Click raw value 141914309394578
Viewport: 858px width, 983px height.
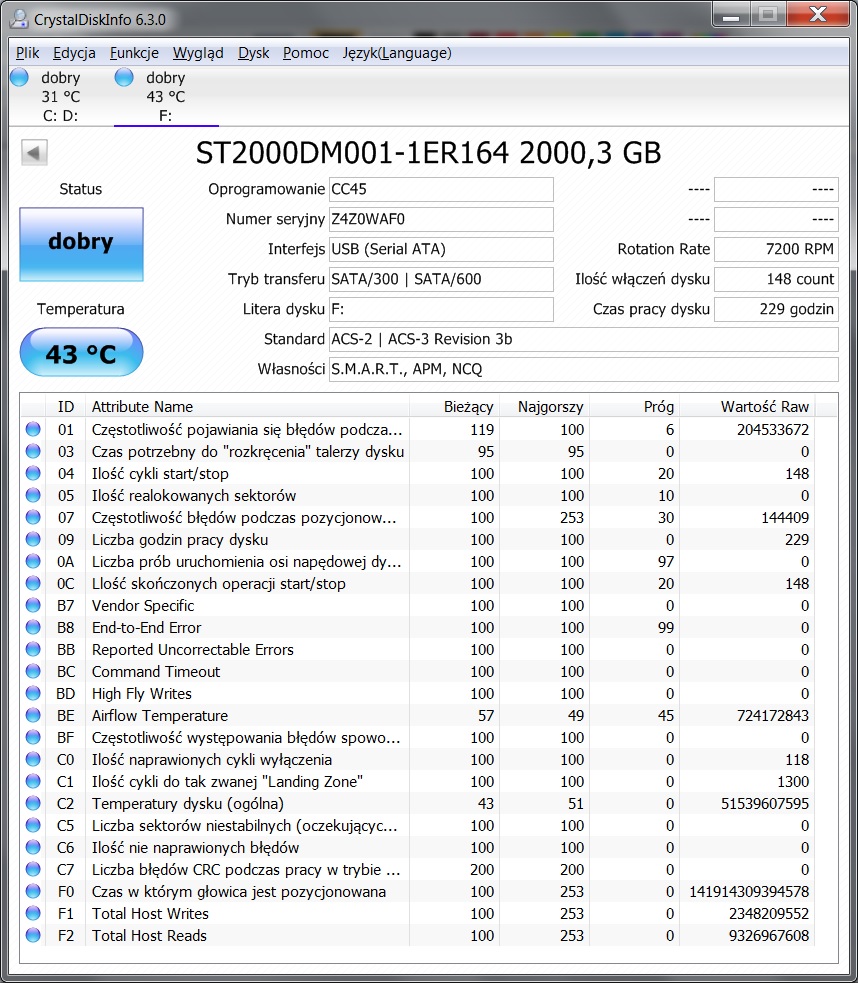[x=749, y=891]
